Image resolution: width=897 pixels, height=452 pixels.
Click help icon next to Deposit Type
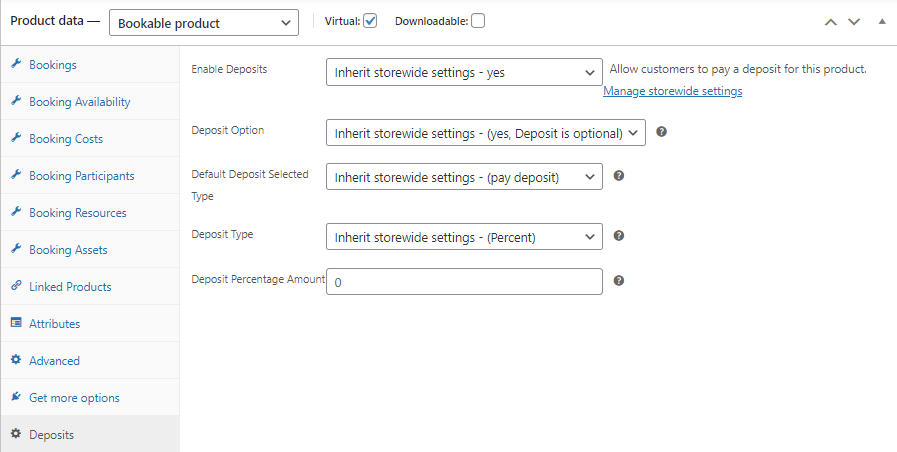point(619,236)
